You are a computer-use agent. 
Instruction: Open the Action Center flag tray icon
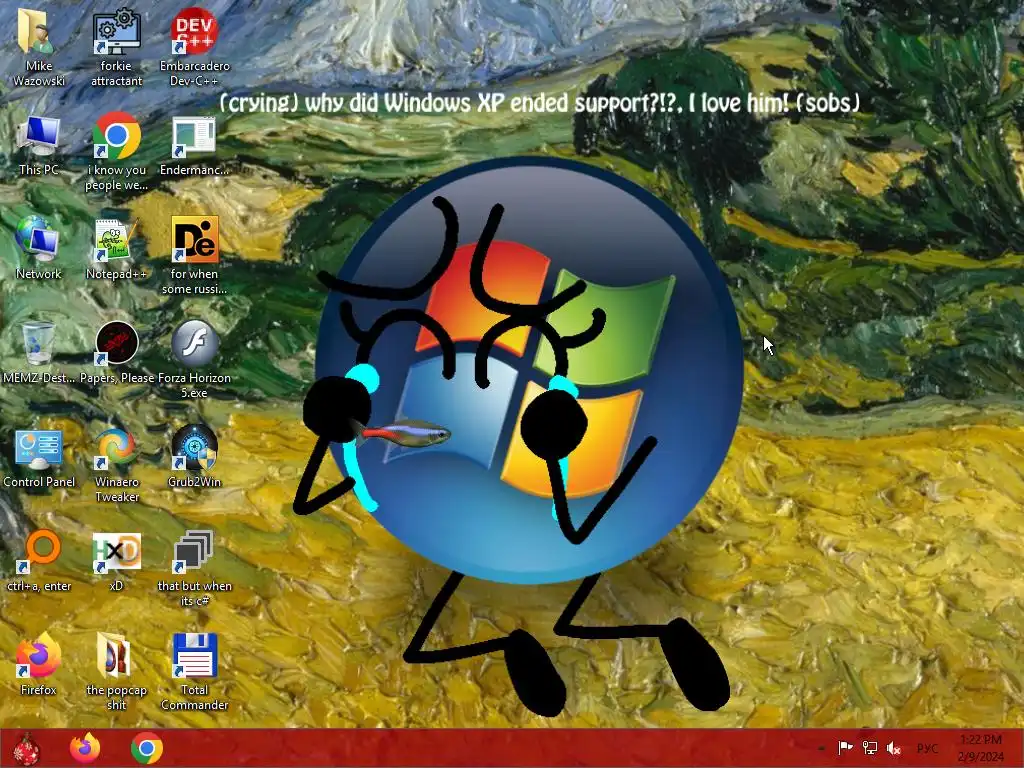(x=845, y=748)
